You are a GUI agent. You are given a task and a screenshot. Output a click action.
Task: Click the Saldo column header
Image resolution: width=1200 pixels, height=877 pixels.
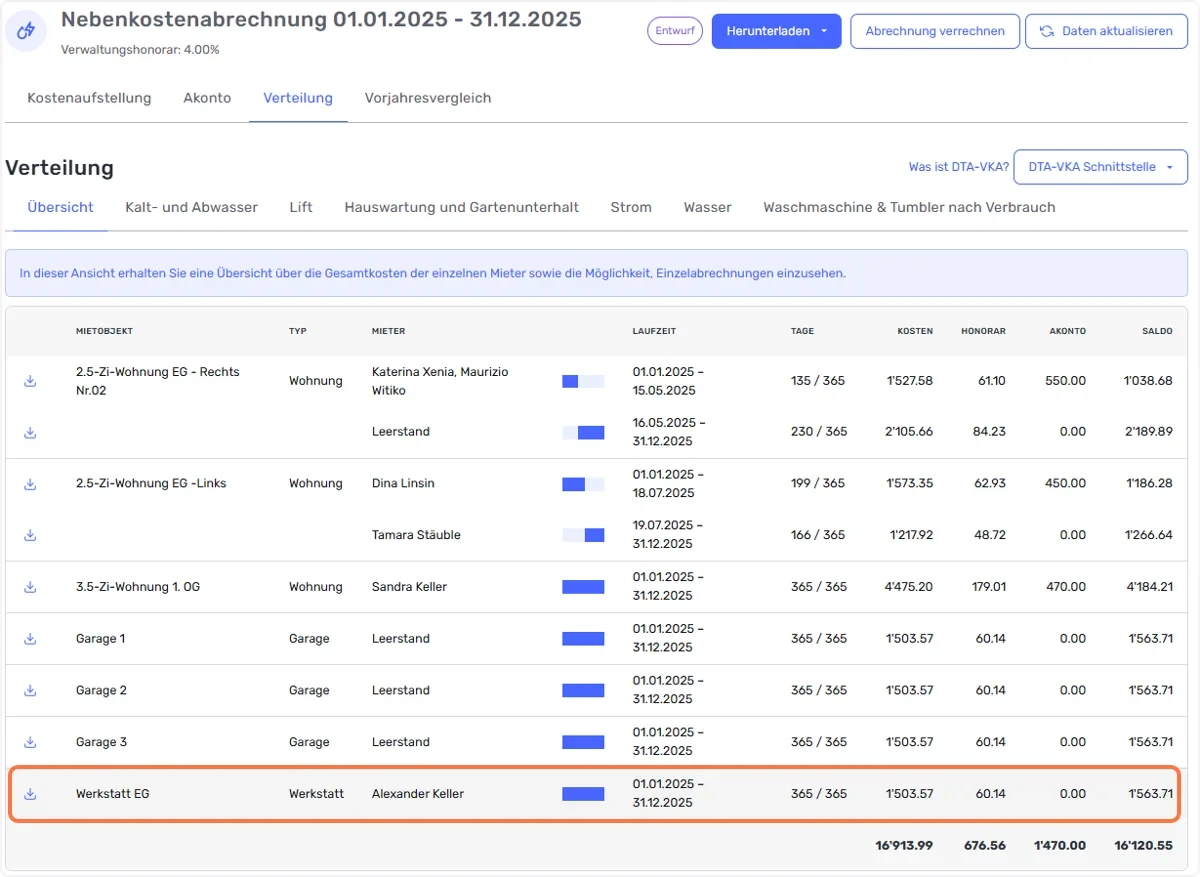click(x=1158, y=331)
